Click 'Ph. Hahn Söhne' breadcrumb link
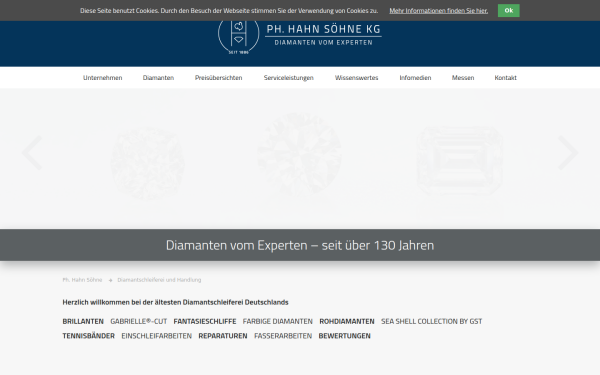 82,280
